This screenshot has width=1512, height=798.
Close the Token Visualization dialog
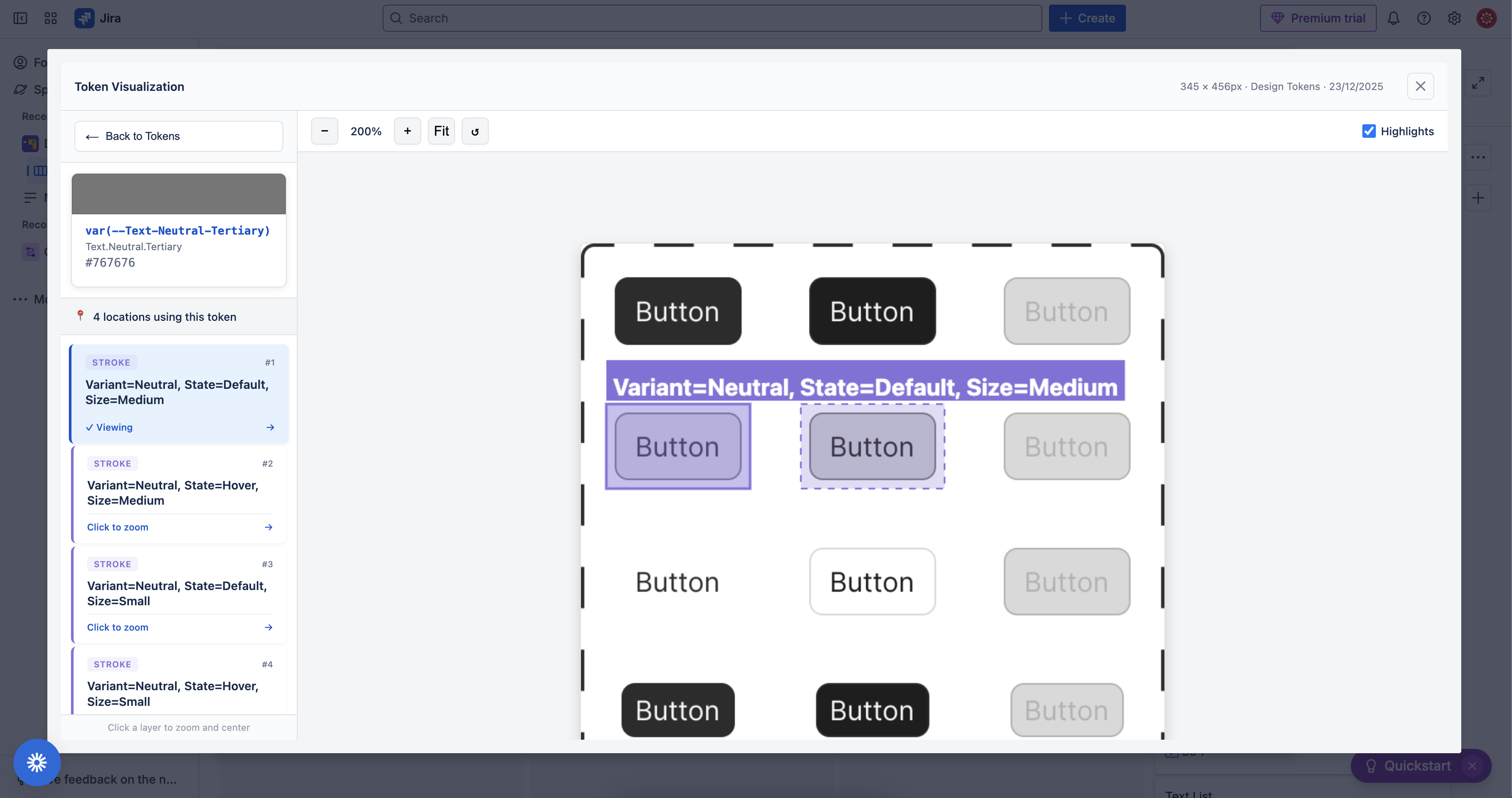[x=1420, y=86]
